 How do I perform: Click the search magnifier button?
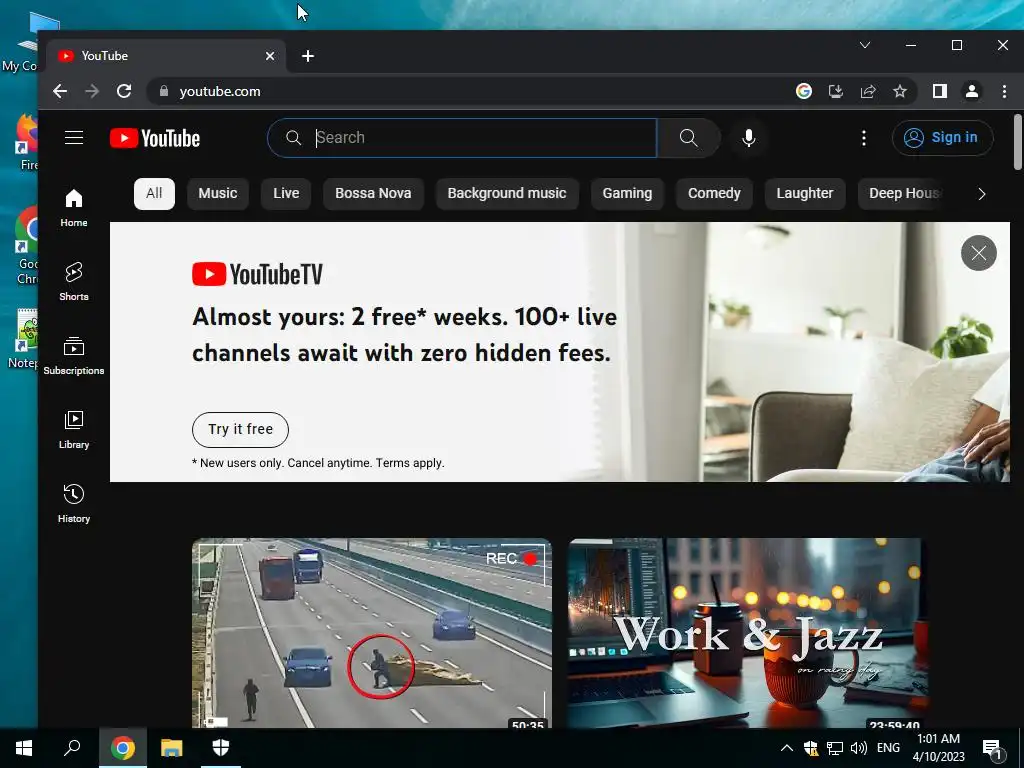pyautogui.click(x=688, y=138)
